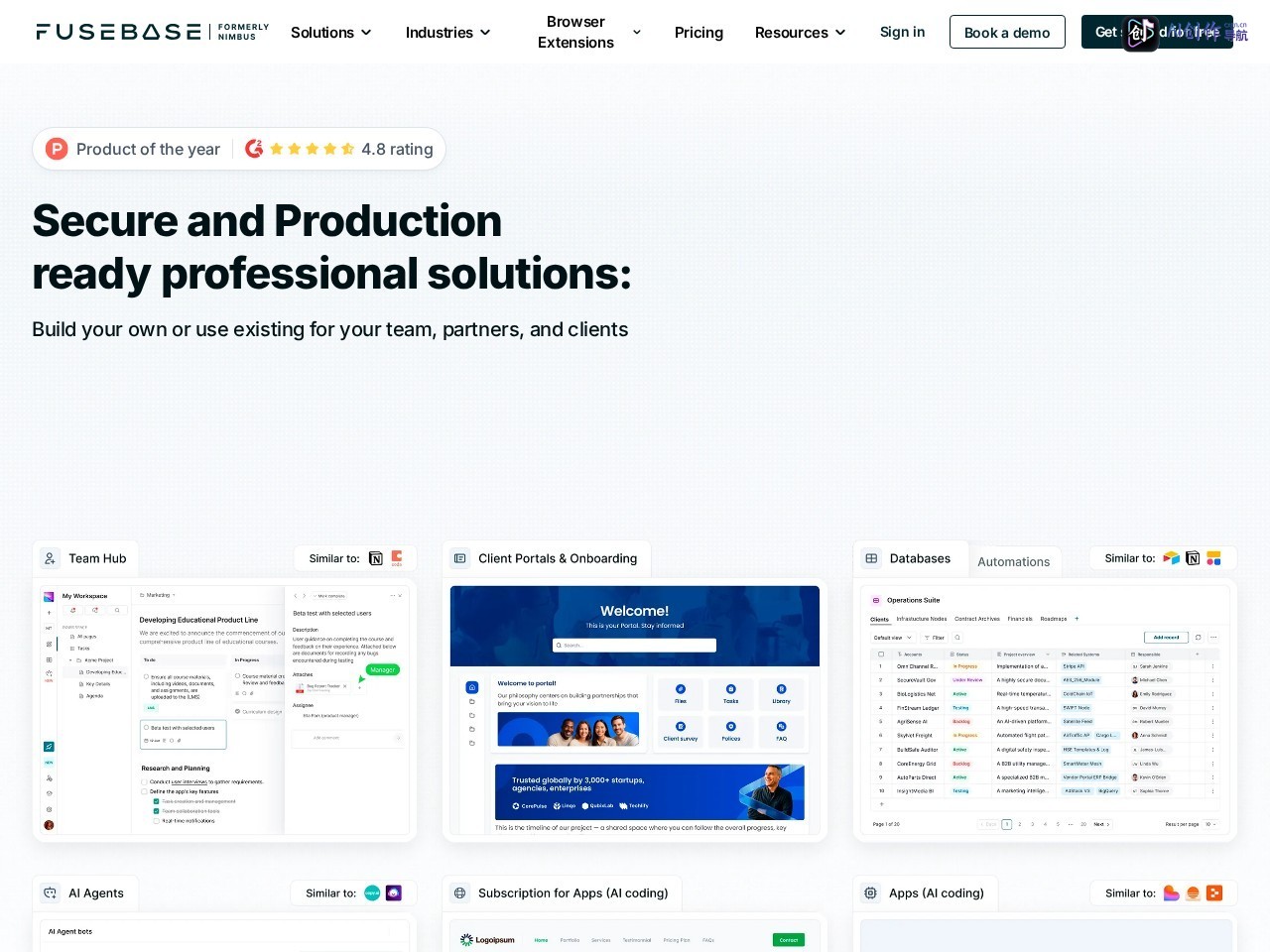
Task: Open the Files tile in portal preview
Action: click(681, 694)
